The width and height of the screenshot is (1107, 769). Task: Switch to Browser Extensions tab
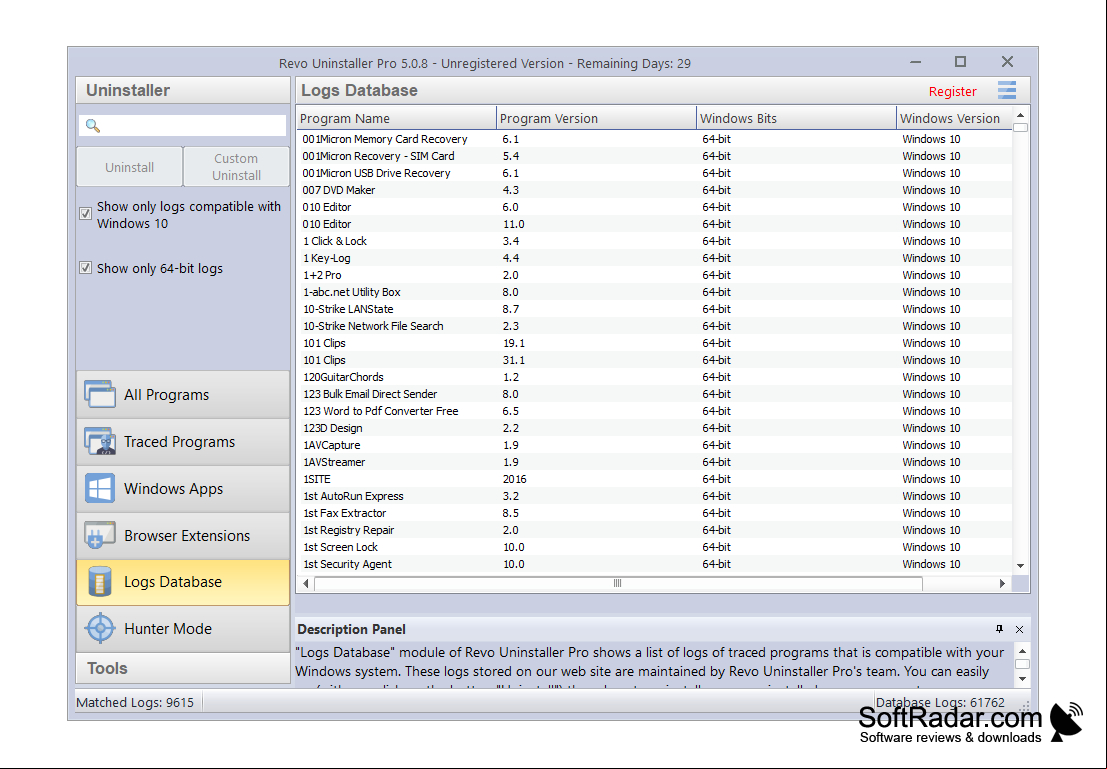pyautogui.click(x=183, y=535)
